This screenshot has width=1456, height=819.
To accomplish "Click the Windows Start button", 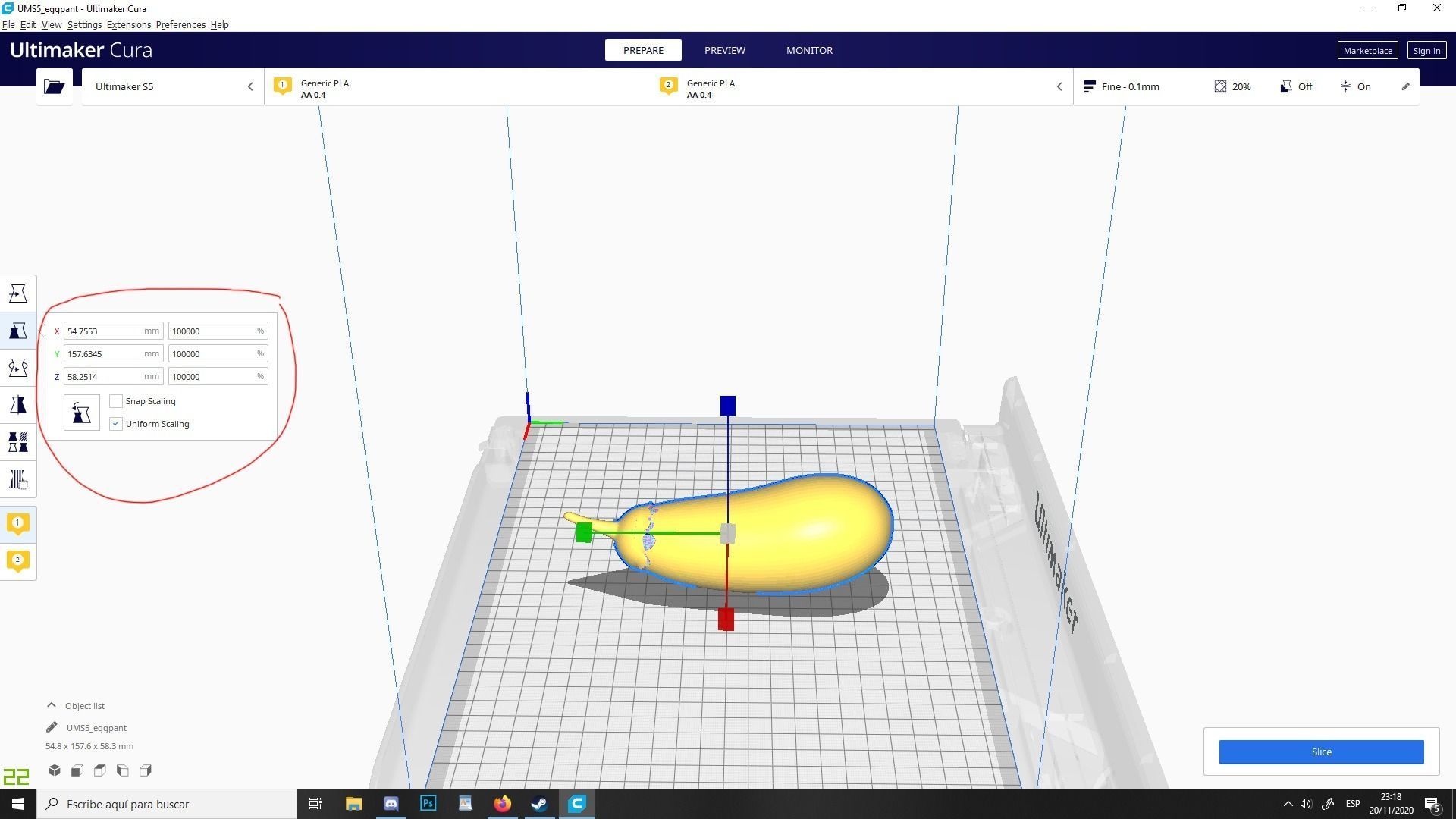I will click(x=18, y=804).
